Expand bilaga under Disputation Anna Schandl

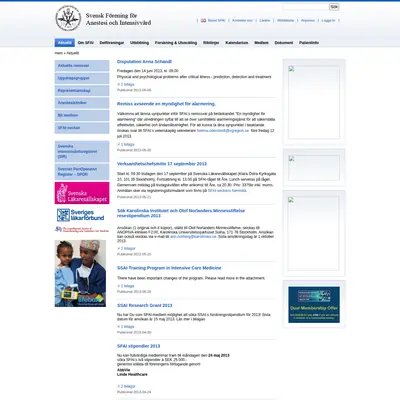[x=126, y=84]
